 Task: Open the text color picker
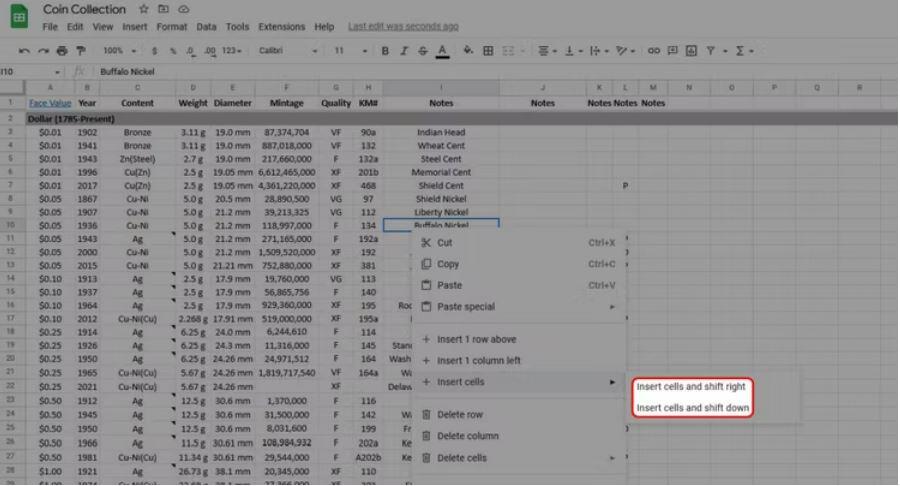[442, 50]
